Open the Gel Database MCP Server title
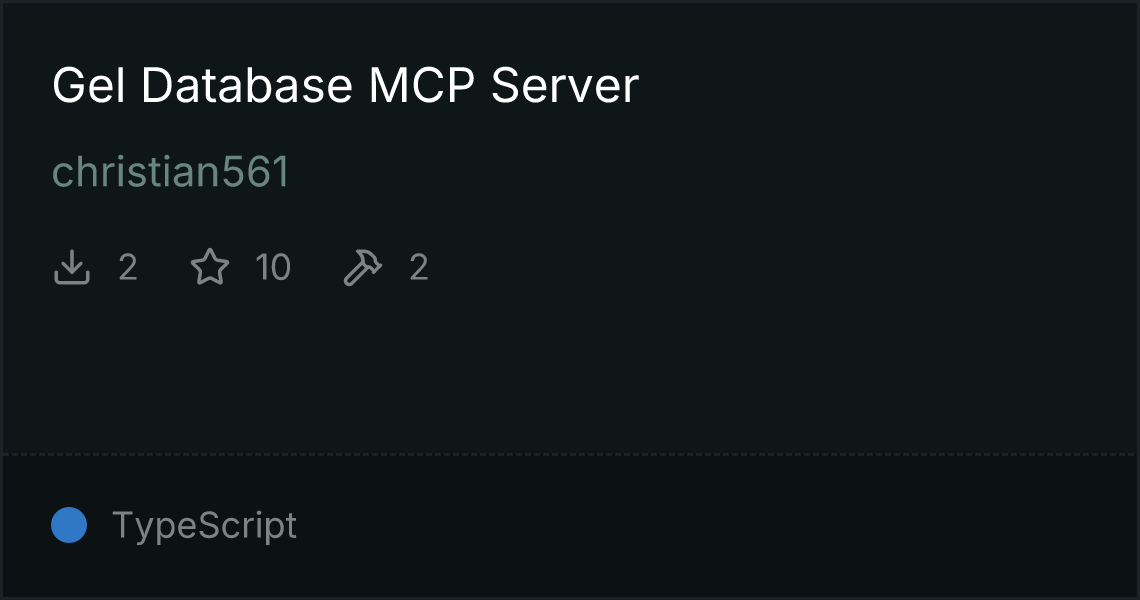 click(x=345, y=86)
